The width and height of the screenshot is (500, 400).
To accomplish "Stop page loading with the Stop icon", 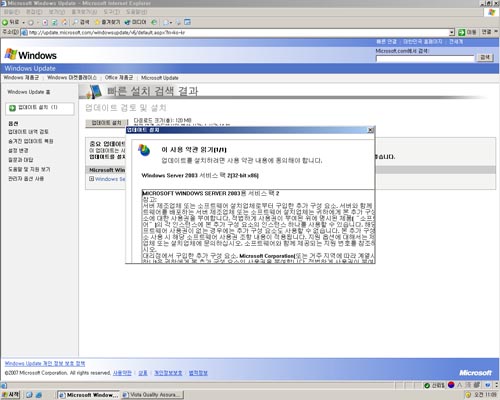I will (x=45, y=23).
